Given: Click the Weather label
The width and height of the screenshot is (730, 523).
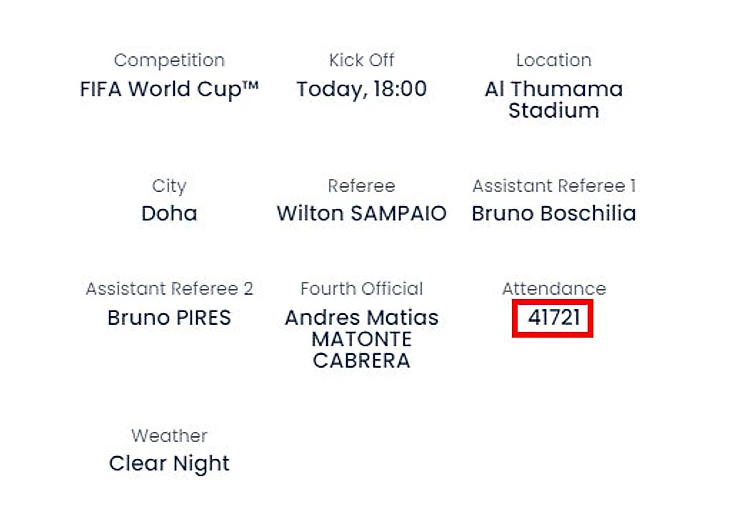Looking at the screenshot, I should tap(169, 435).
